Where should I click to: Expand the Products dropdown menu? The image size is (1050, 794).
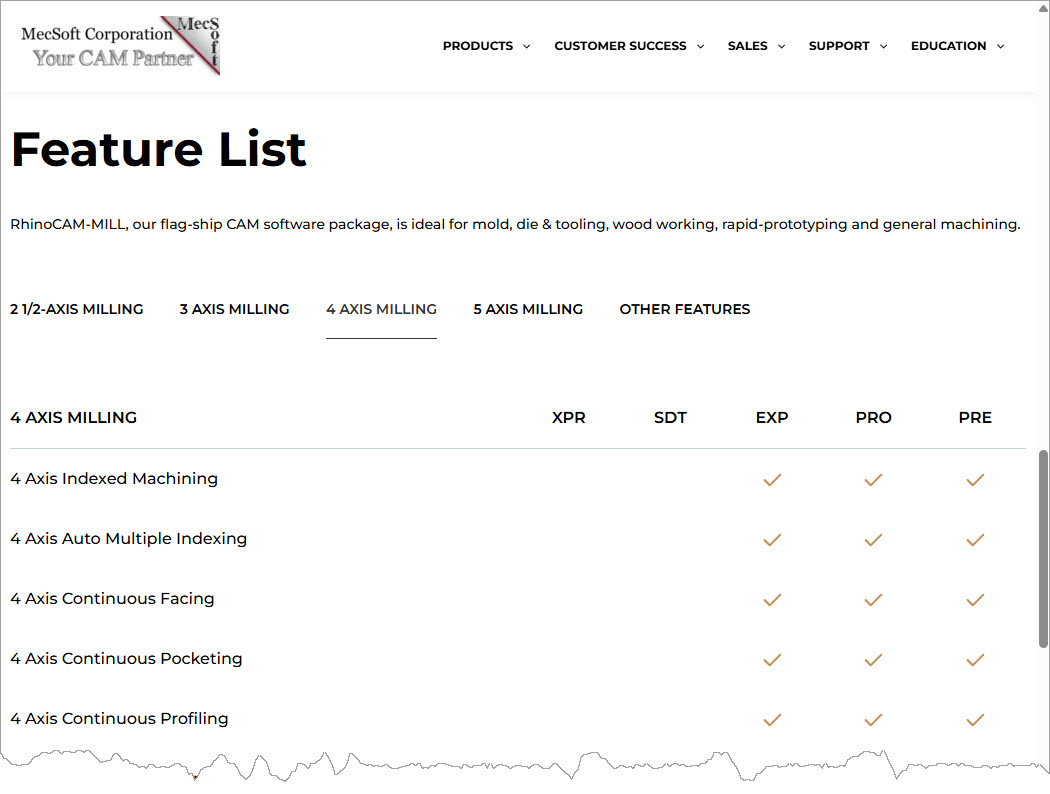[x=486, y=46]
